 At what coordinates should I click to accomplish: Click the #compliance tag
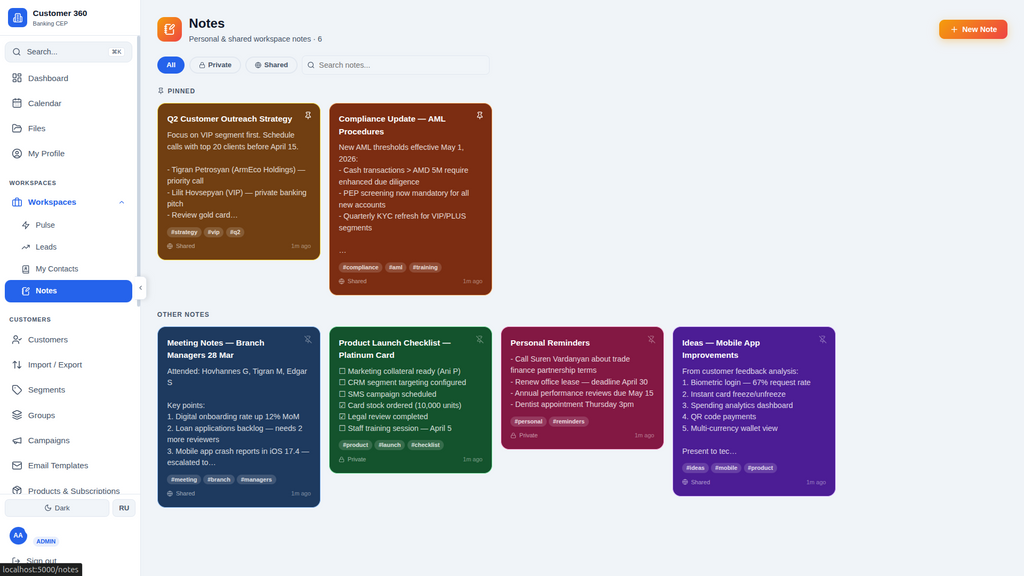coord(360,268)
